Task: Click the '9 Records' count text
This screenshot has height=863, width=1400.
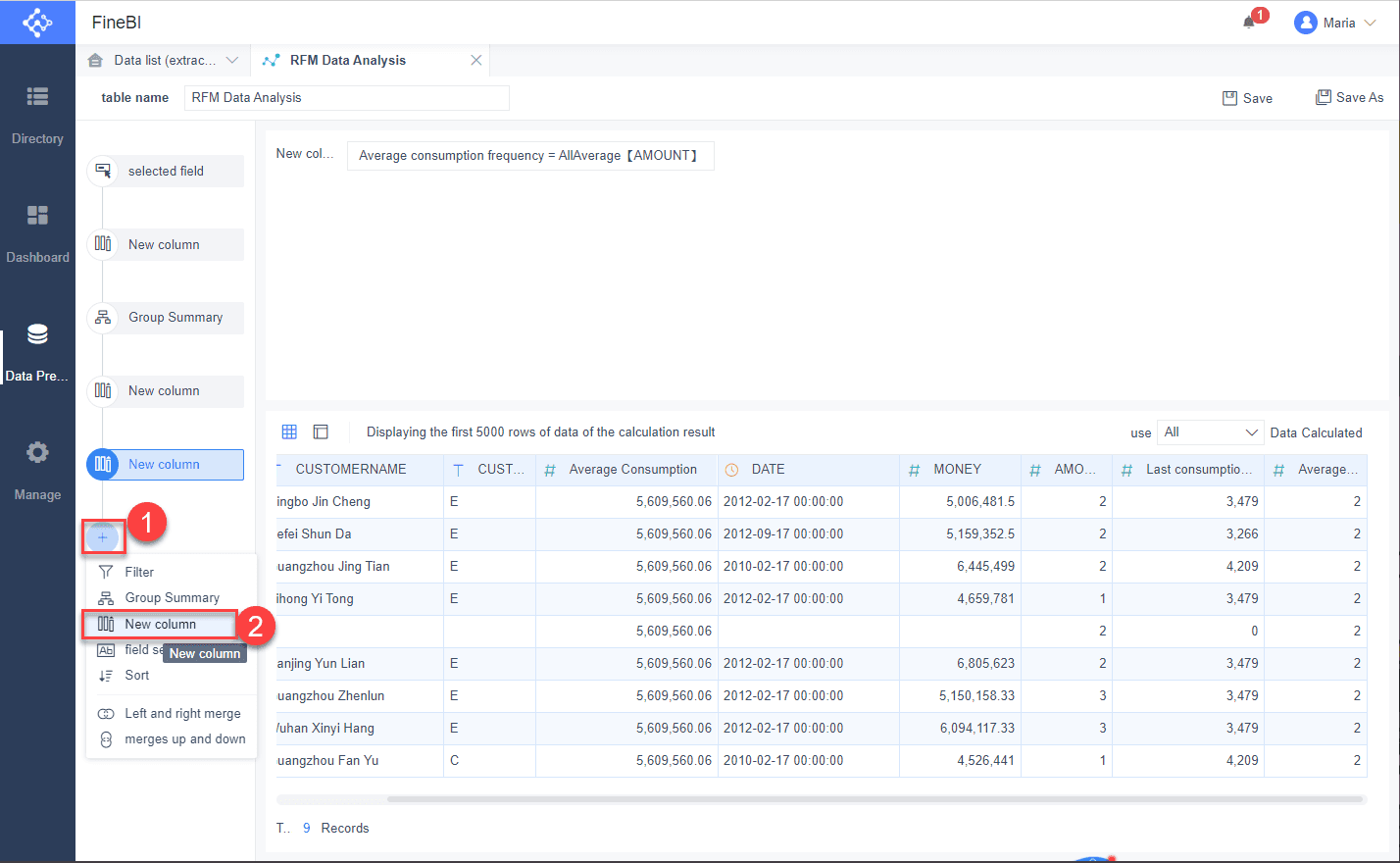Action: point(336,828)
